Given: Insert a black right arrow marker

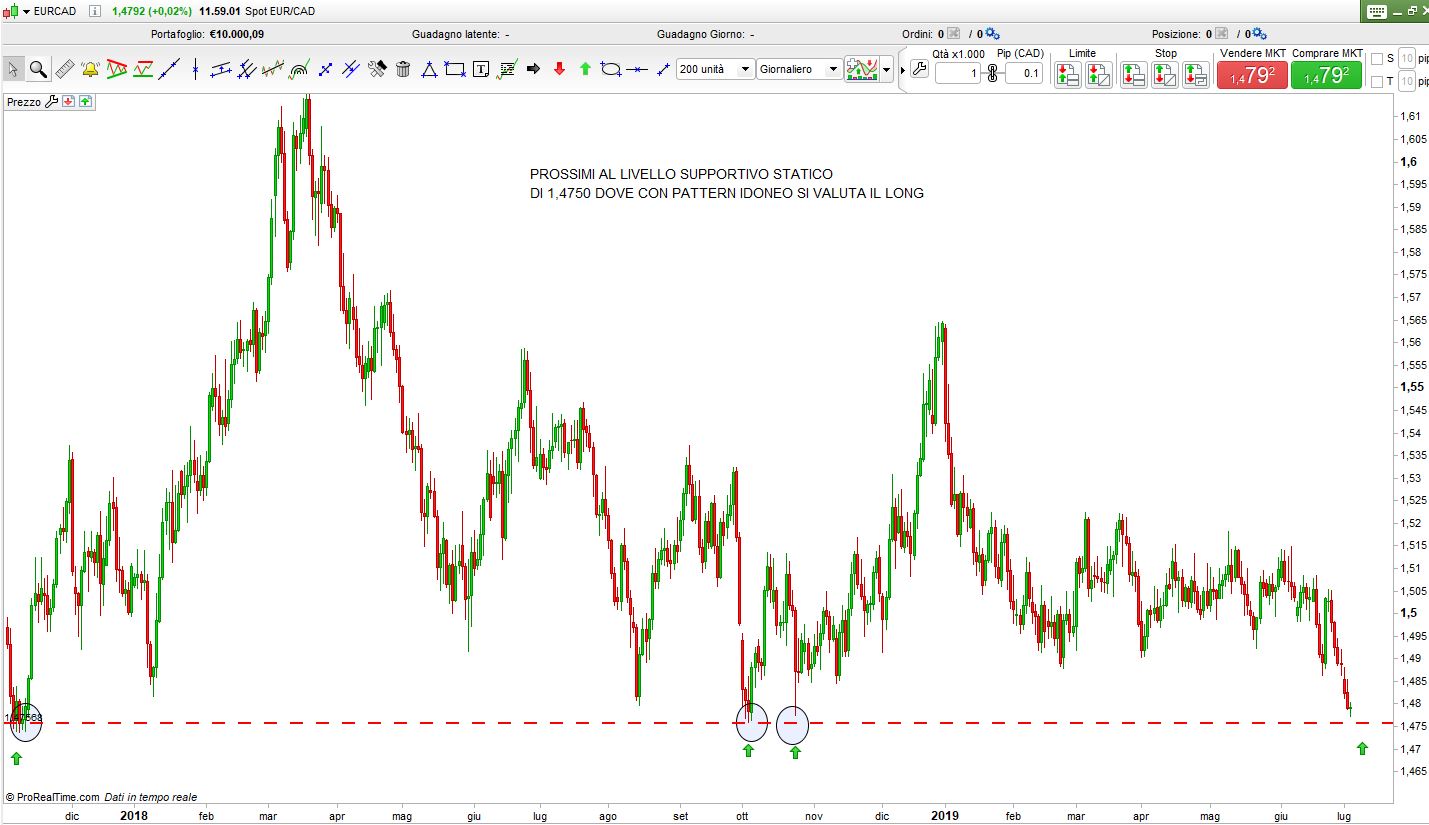Looking at the screenshot, I should (533, 69).
